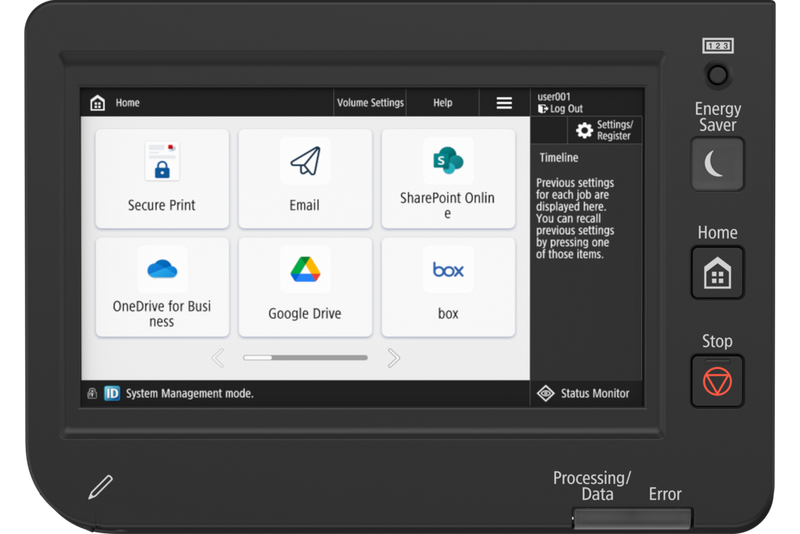Image resolution: width=800 pixels, height=534 pixels.
Task: Open OneDrive for Business tile
Action: [x=162, y=287]
